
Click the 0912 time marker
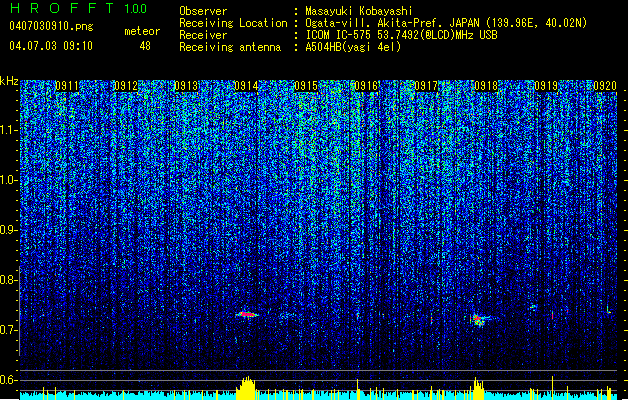[126, 86]
